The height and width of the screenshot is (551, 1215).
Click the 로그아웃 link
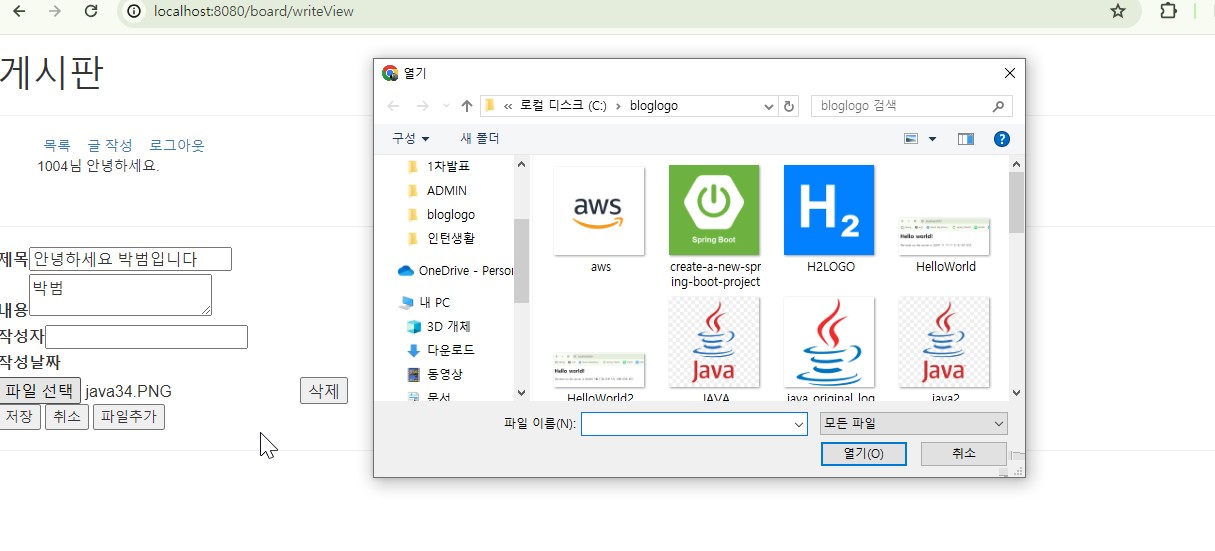click(x=177, y=146)
